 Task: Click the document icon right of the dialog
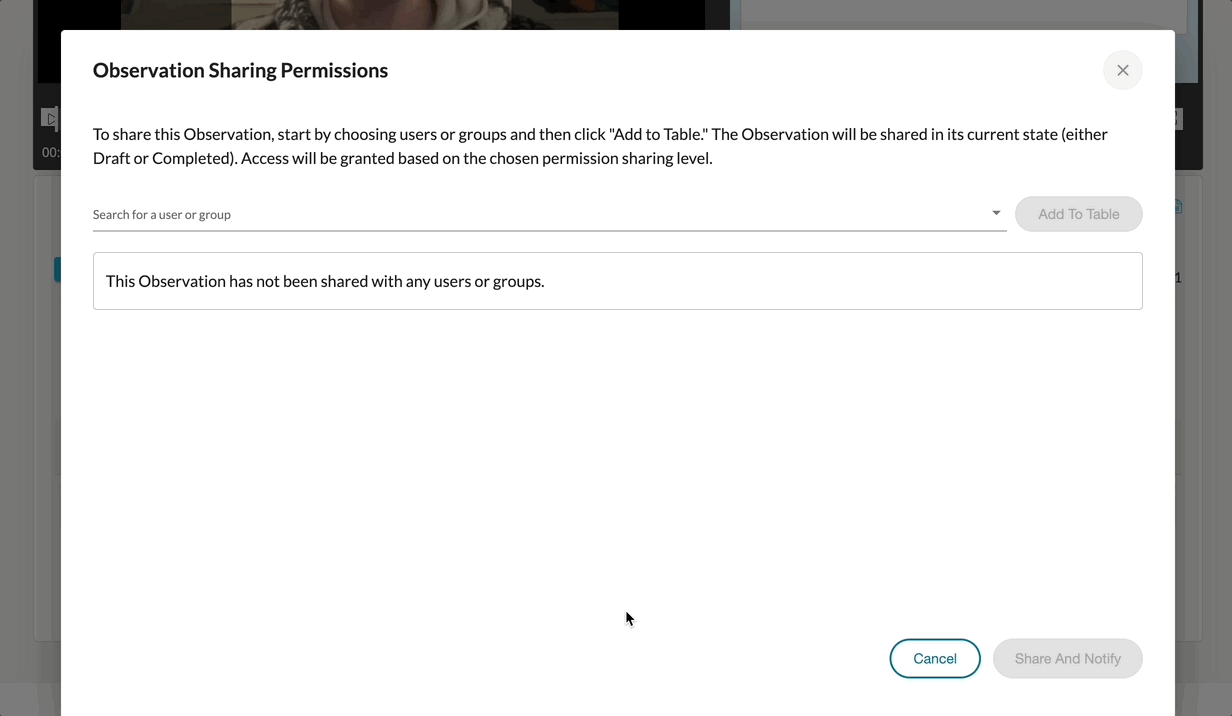pos(1178,207)
